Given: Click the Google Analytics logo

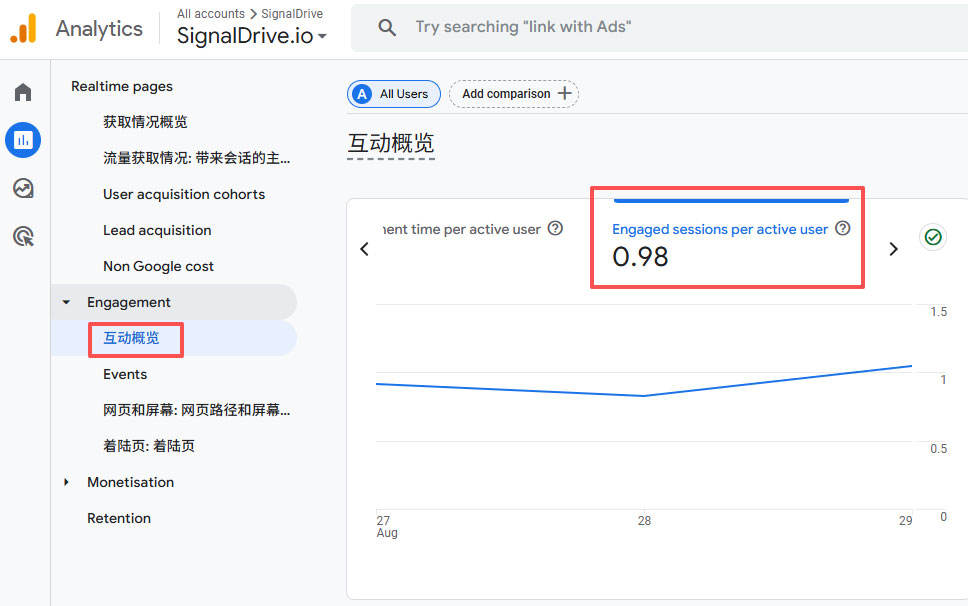Looking at the screenshot, I should [x=24, y=29].
